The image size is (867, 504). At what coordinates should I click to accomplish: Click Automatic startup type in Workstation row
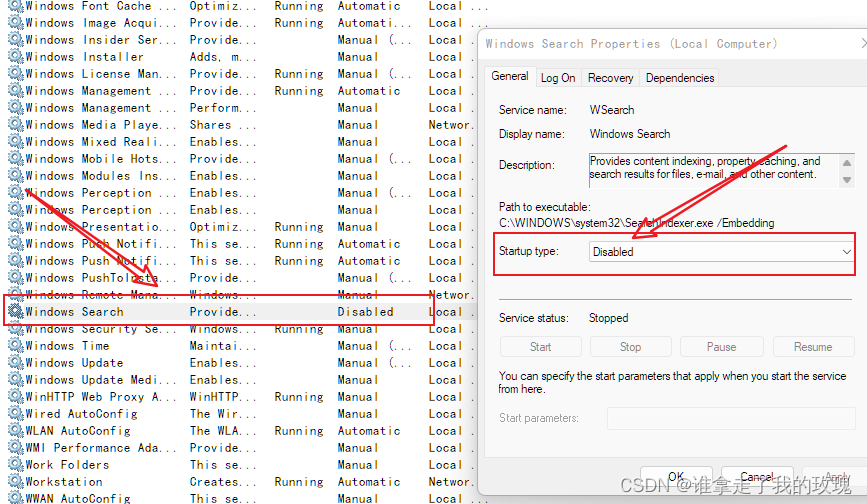(369, 482)
